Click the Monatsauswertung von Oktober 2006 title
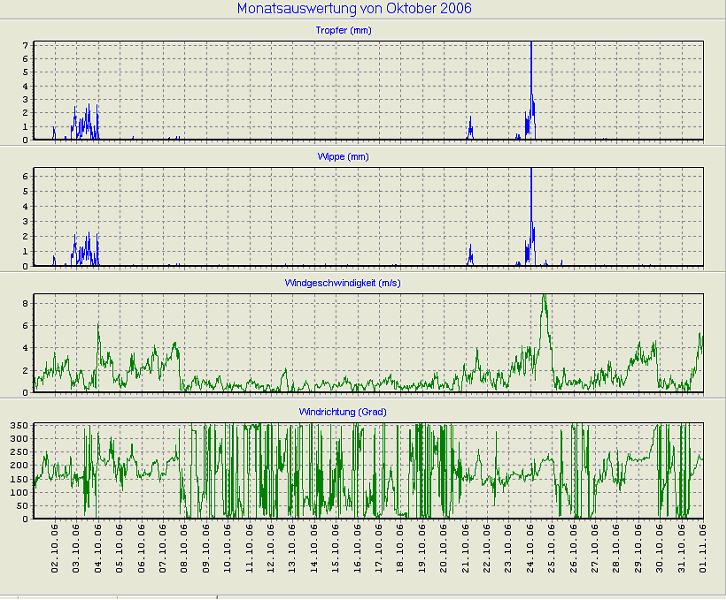Screen dimensions: 726x600 354,9
